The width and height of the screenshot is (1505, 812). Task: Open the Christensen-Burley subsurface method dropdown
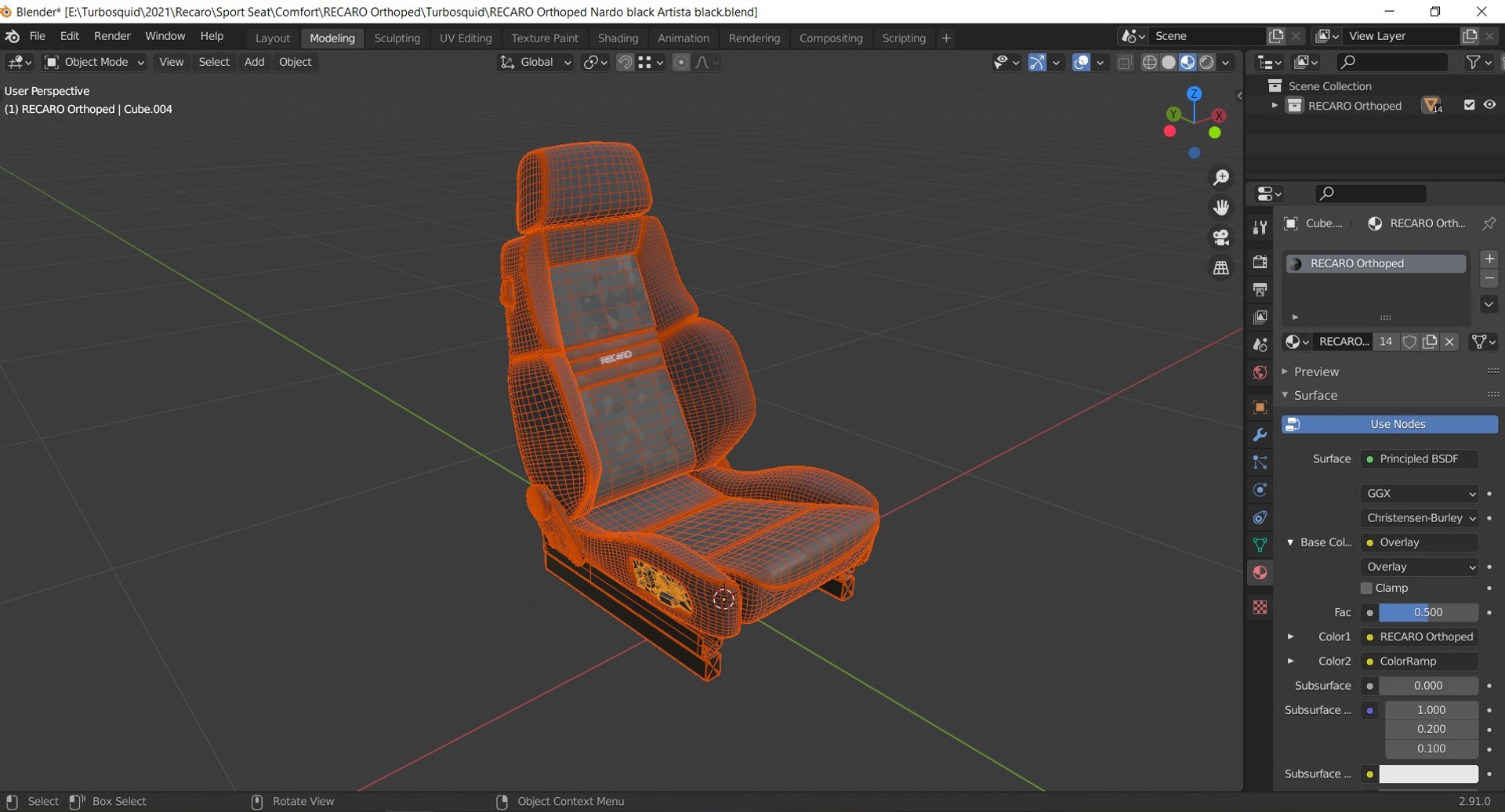click(1420, 518)
